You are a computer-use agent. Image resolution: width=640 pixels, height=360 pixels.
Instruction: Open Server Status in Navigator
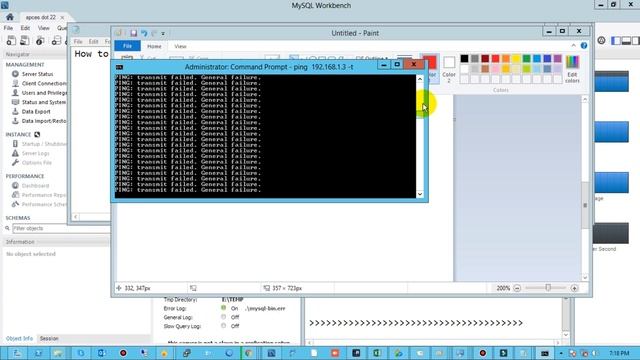pos(37,74)
